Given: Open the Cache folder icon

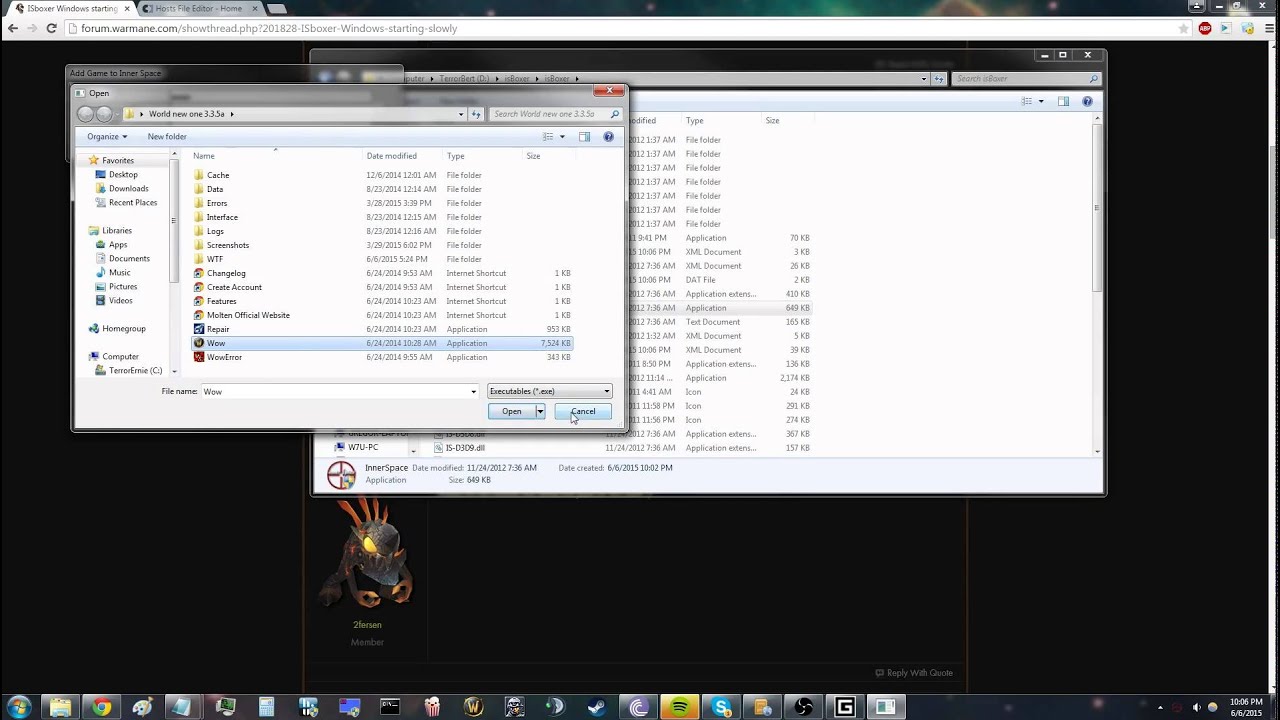Looking at the screenshot, I should click(199, 175).
